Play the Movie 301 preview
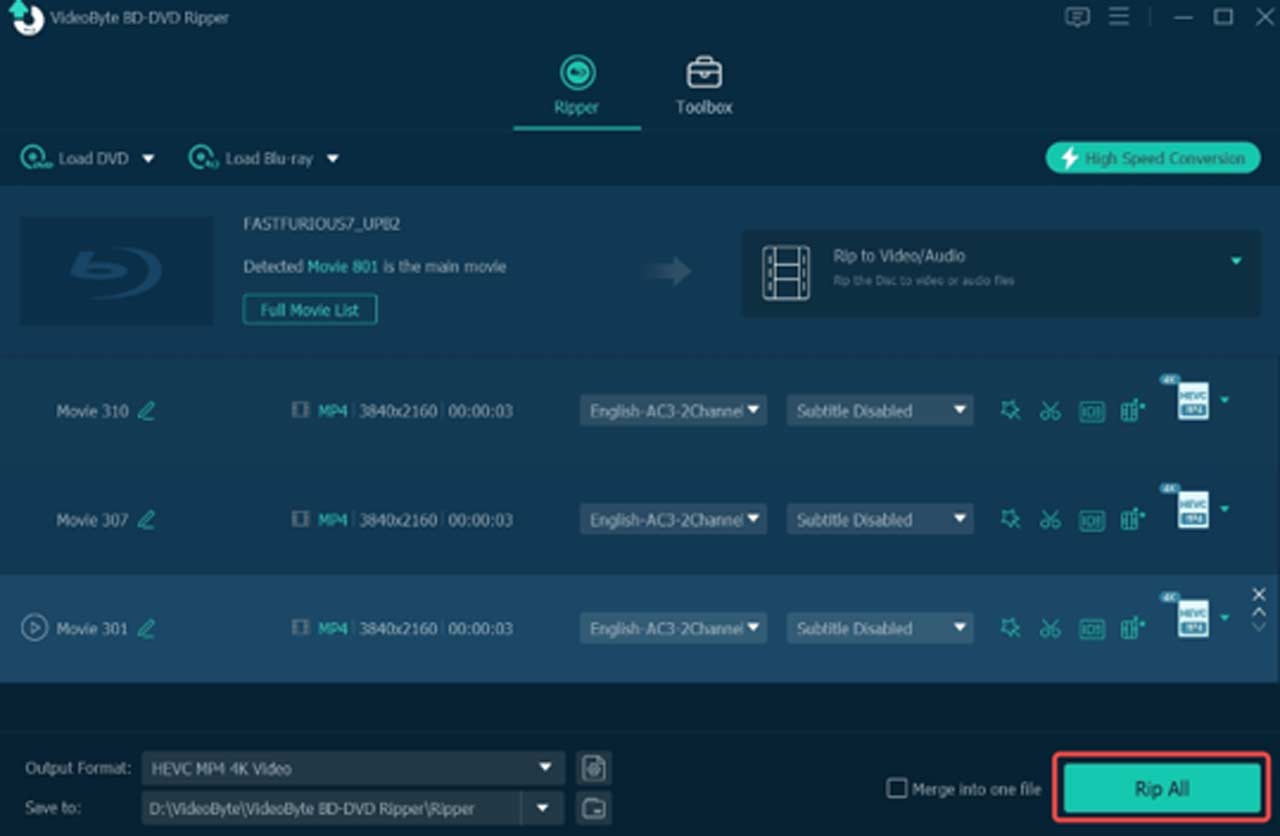Screen dimensions: 1280x836 (x=34, y=629)
